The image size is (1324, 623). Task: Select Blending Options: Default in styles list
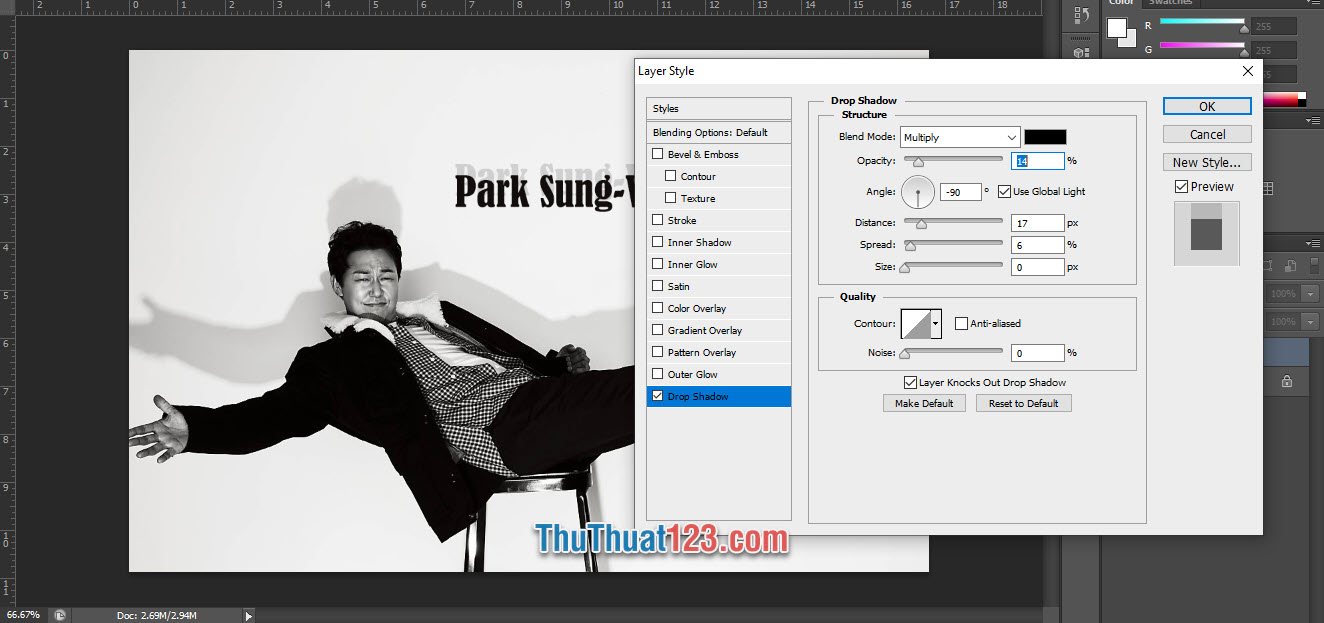coord(710,132)
